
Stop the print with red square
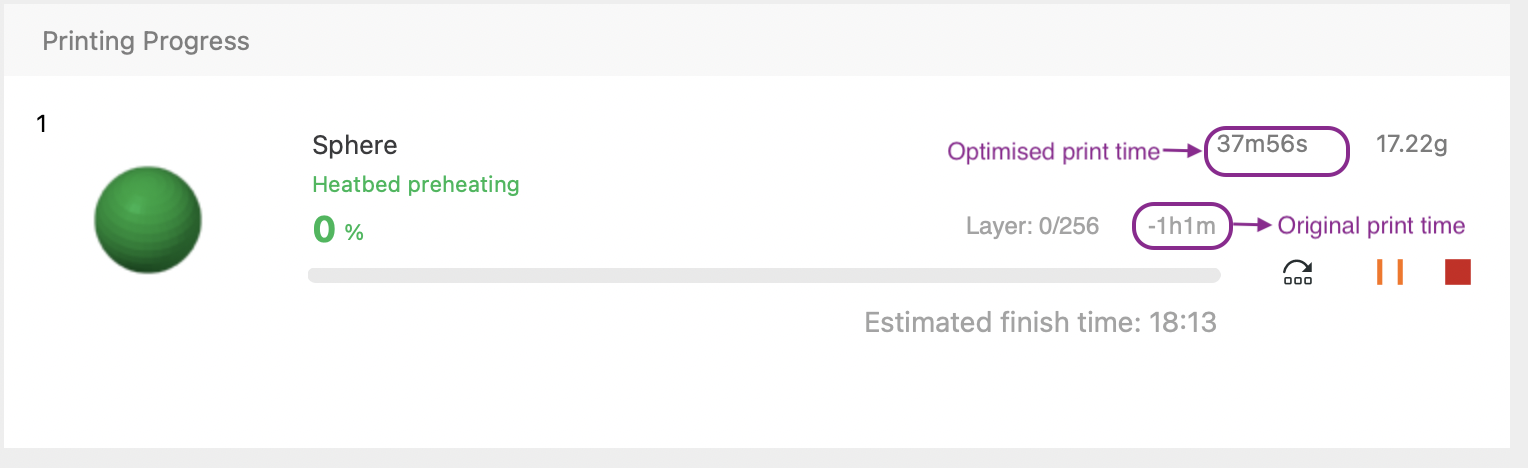click(1457, 272)
